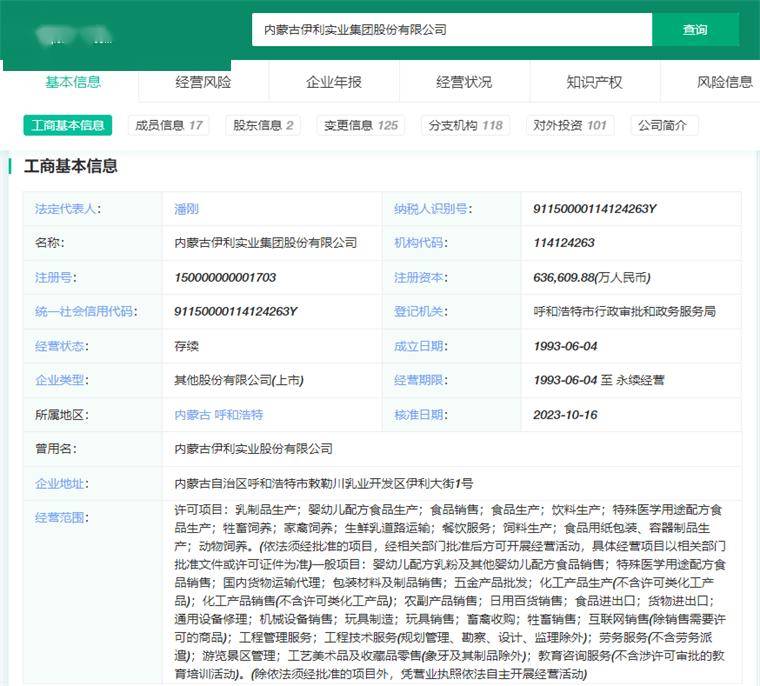This screenshot has height=686, width=760.
Task: Switch to the 经营状况 tab
Action: pyautogui.click(x=464, y=82)
